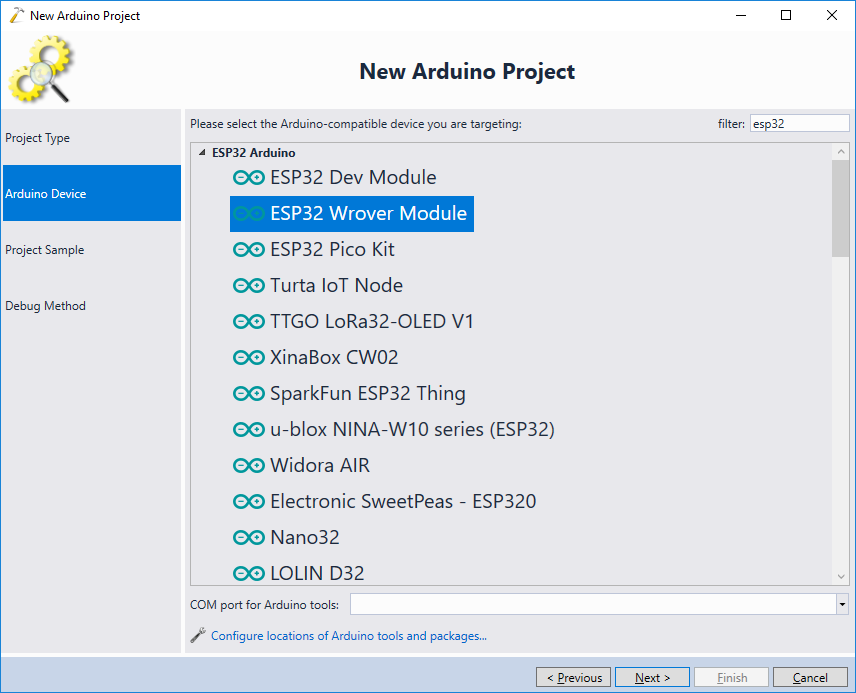Click the Arduino icon beside Turta IoT Node
The height and width of the screenshot is (693, 856).
[249, 286]
